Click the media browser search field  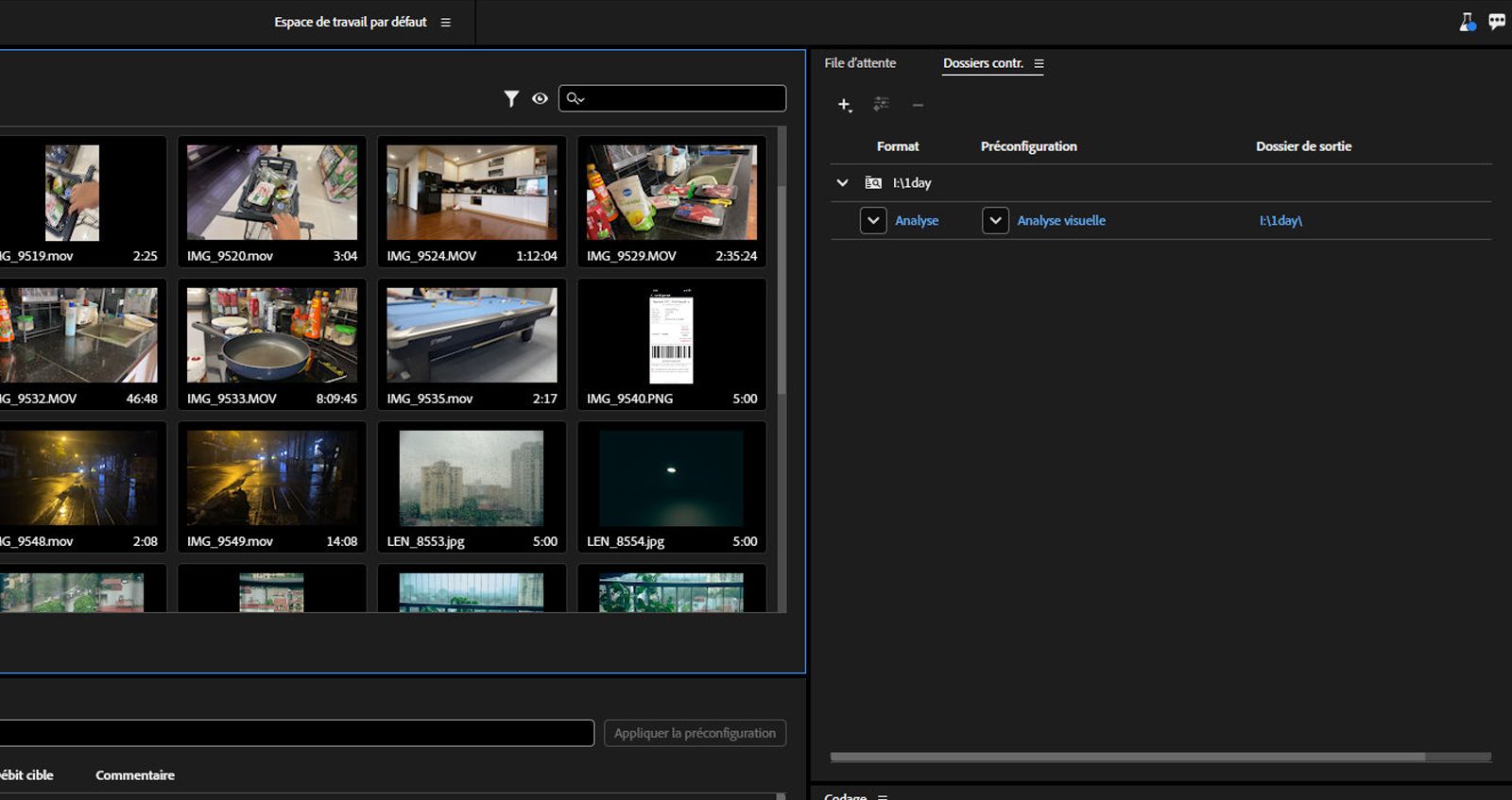(682, 98)
